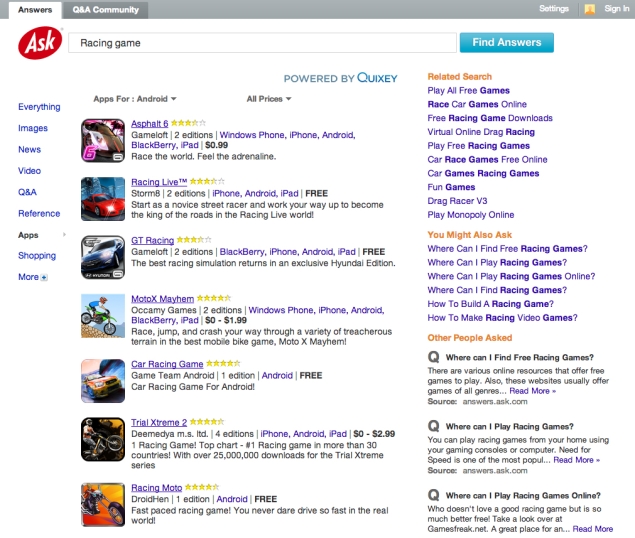
Task: Open Settings in the top bar
Action: click(x=554, y=9)
